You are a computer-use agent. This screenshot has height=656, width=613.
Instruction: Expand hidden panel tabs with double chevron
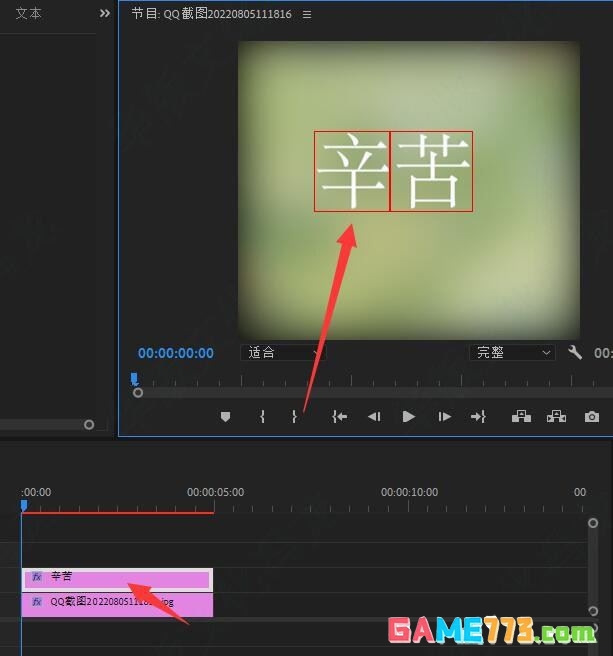click(105, 13)
